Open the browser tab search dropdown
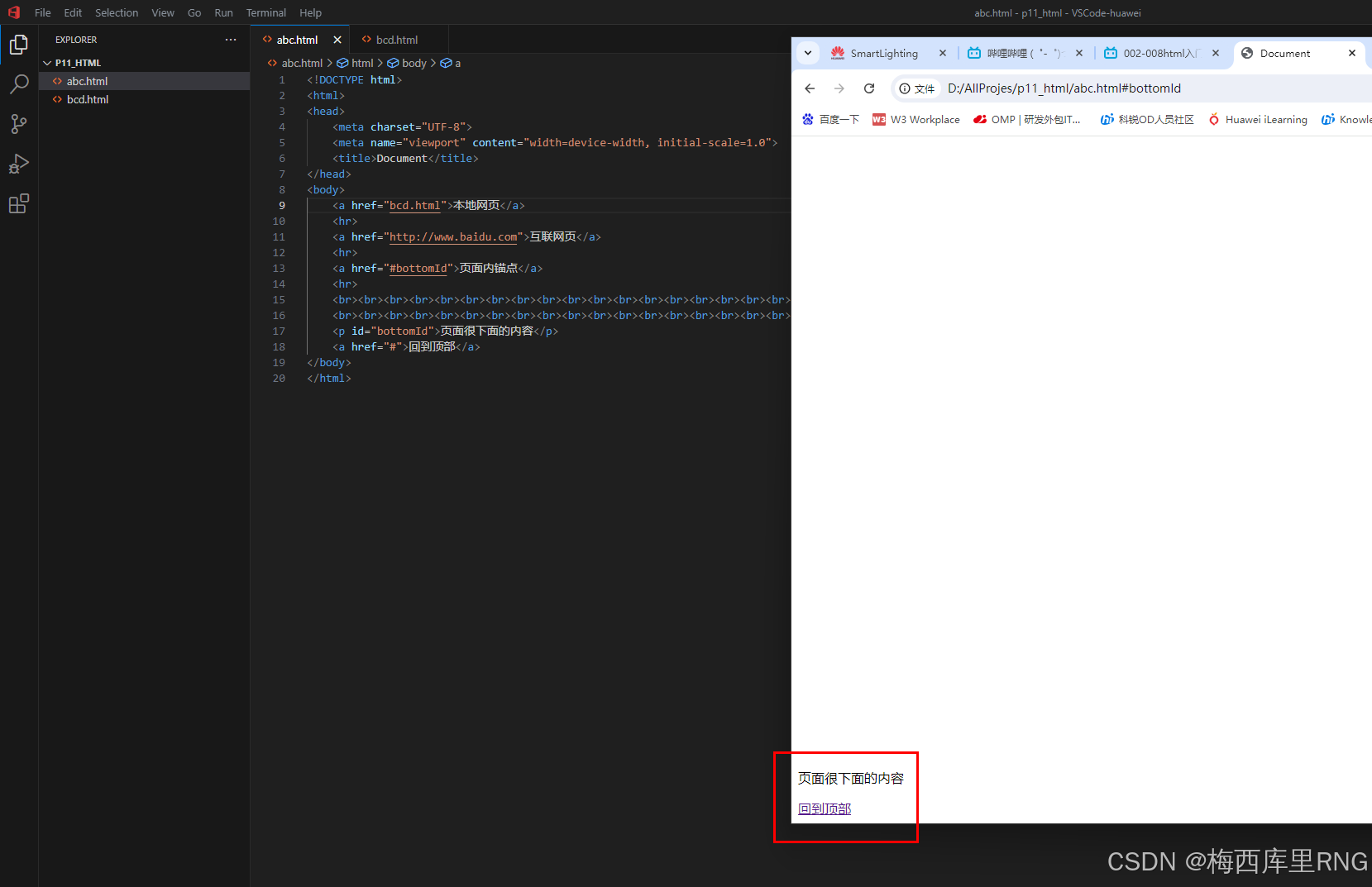This screenshot has height=887, width=1372. pyautogui.click(x=808, y=53)
